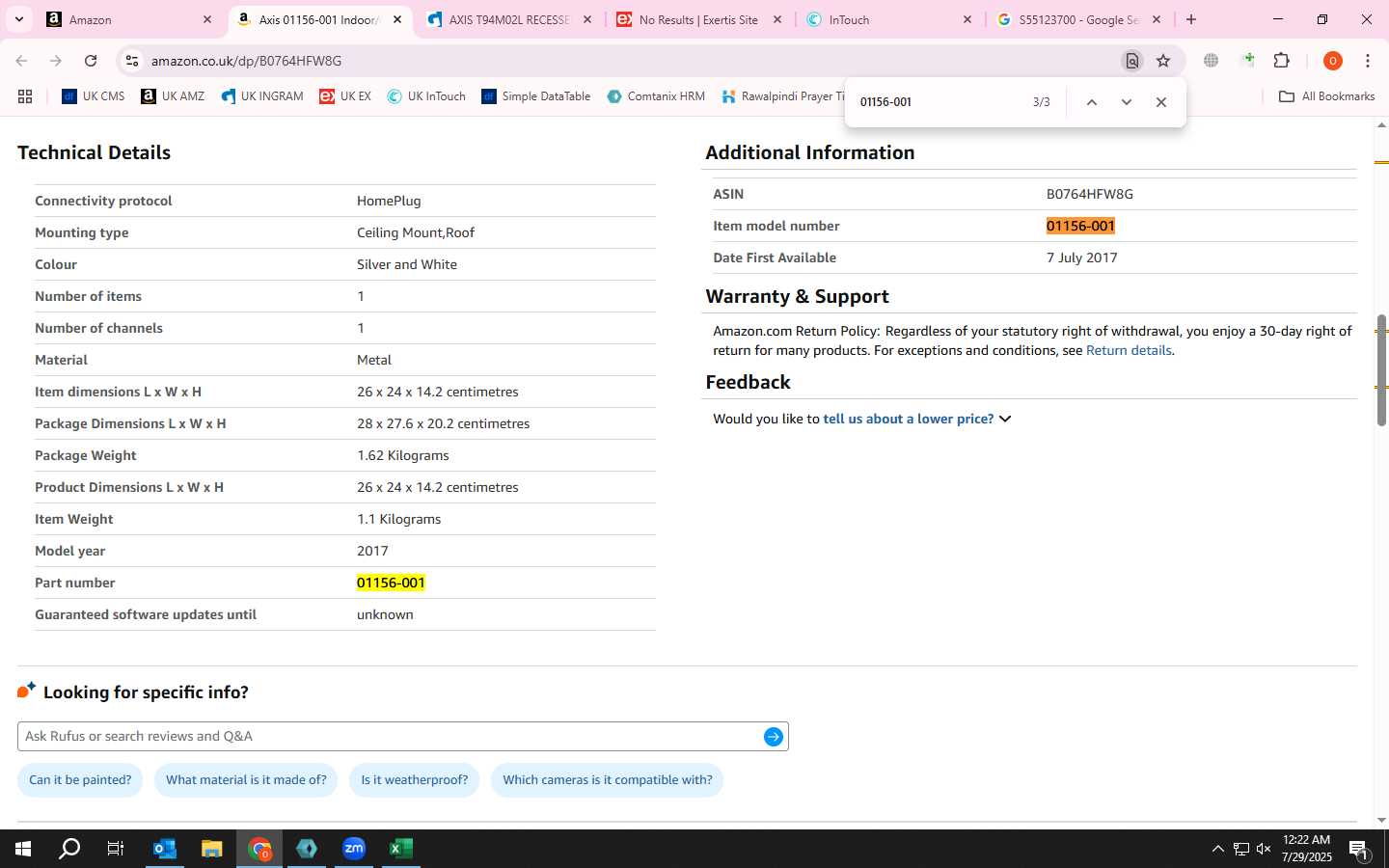Open Chrome icon on taskbar

pos(259,849)
